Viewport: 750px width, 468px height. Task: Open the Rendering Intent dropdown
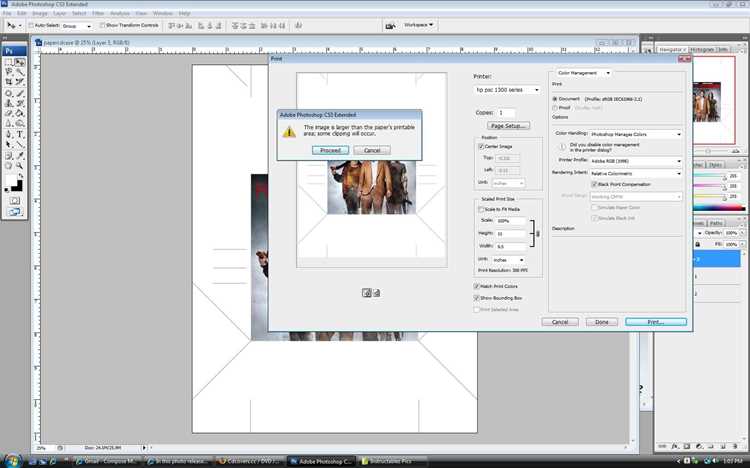pyautogui.click(x=636, y=173)
